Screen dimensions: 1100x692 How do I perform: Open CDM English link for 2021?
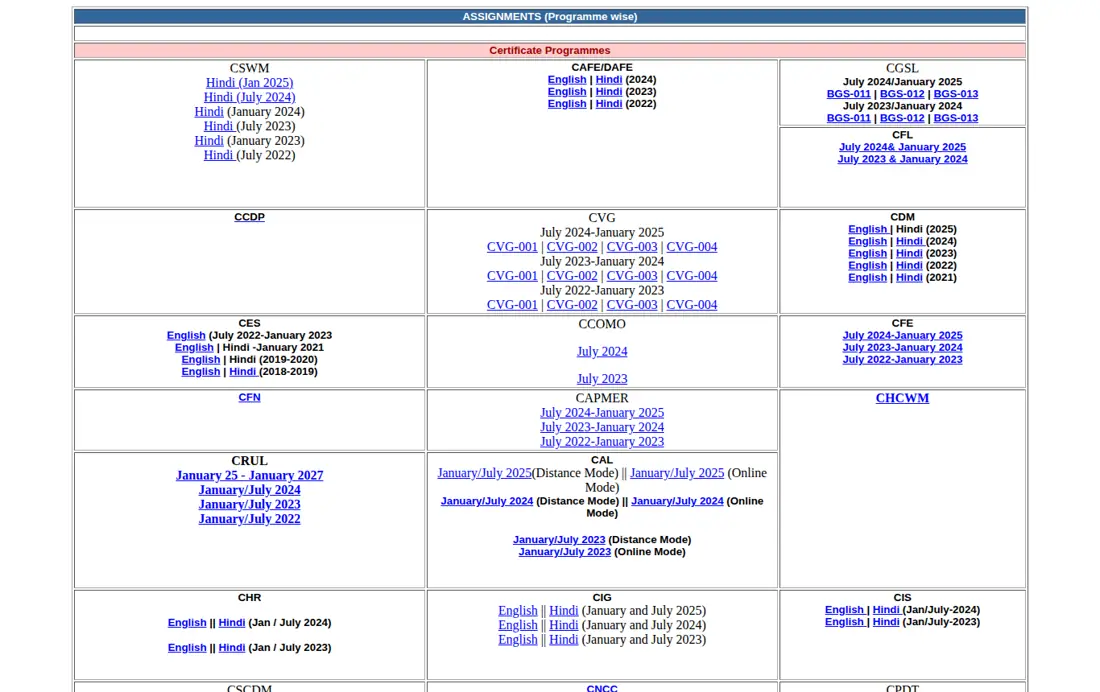(x=868, y=277)
